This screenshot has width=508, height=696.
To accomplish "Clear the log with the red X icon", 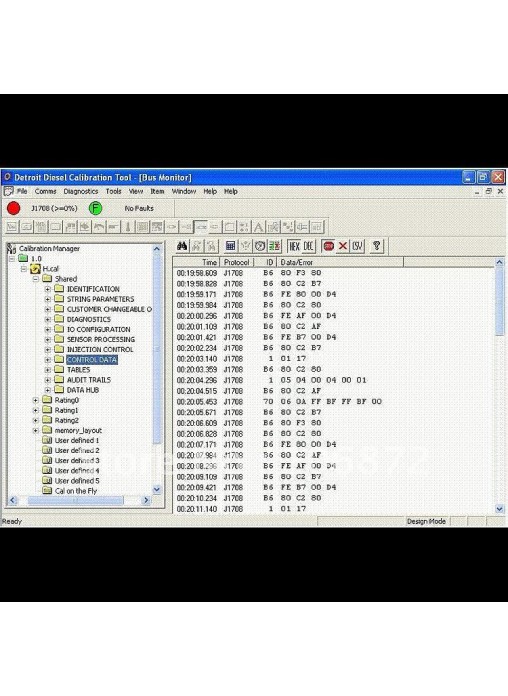I will tap(343, 246).
